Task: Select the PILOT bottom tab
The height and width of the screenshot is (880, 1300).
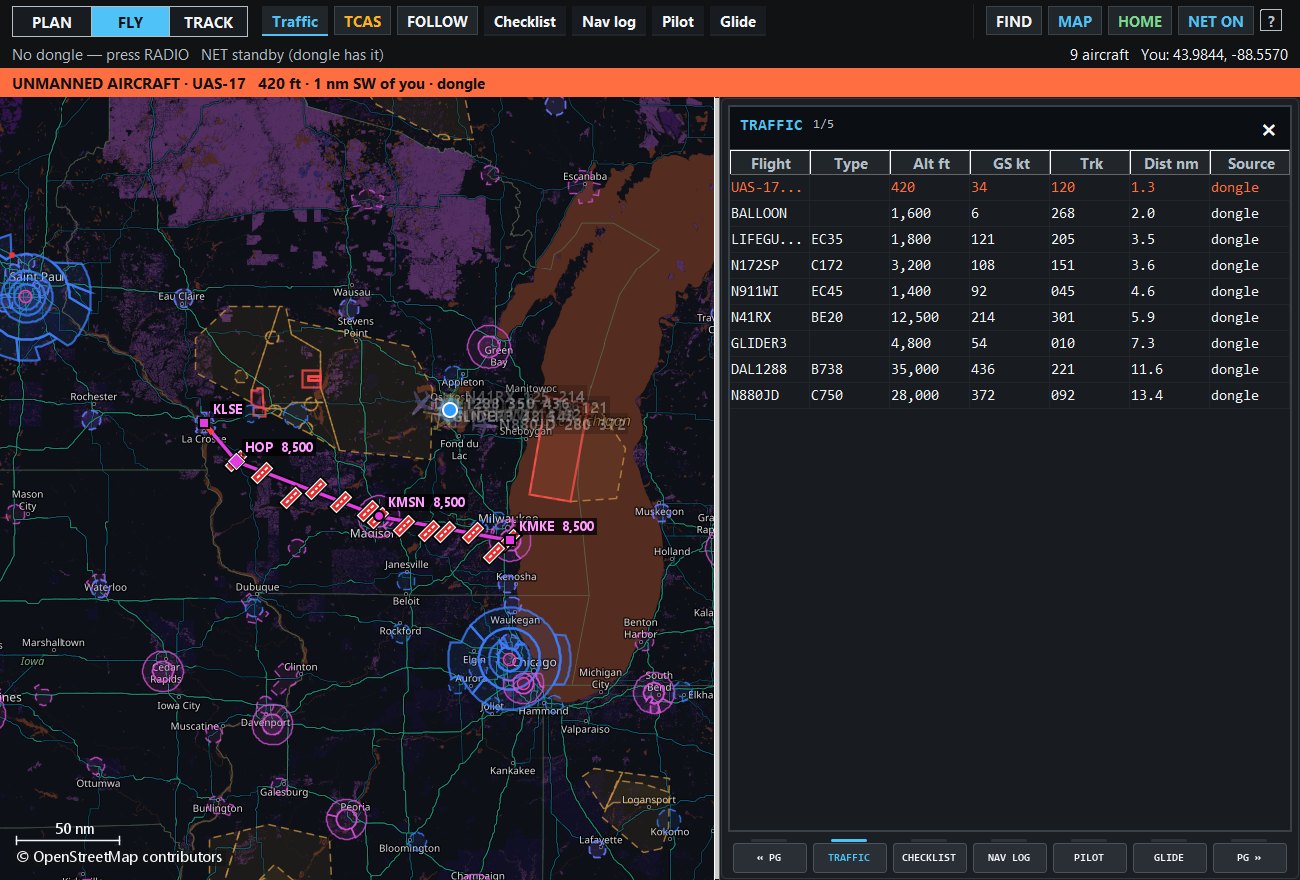Action: 1088,857
